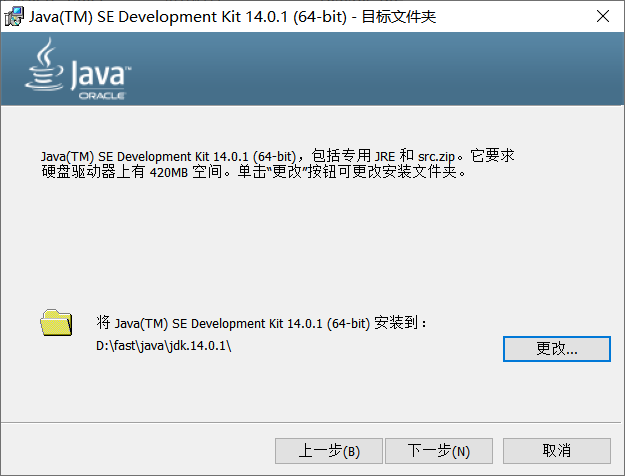
Task: Click the window title 目标文件夹
Action: coord(399,17)
